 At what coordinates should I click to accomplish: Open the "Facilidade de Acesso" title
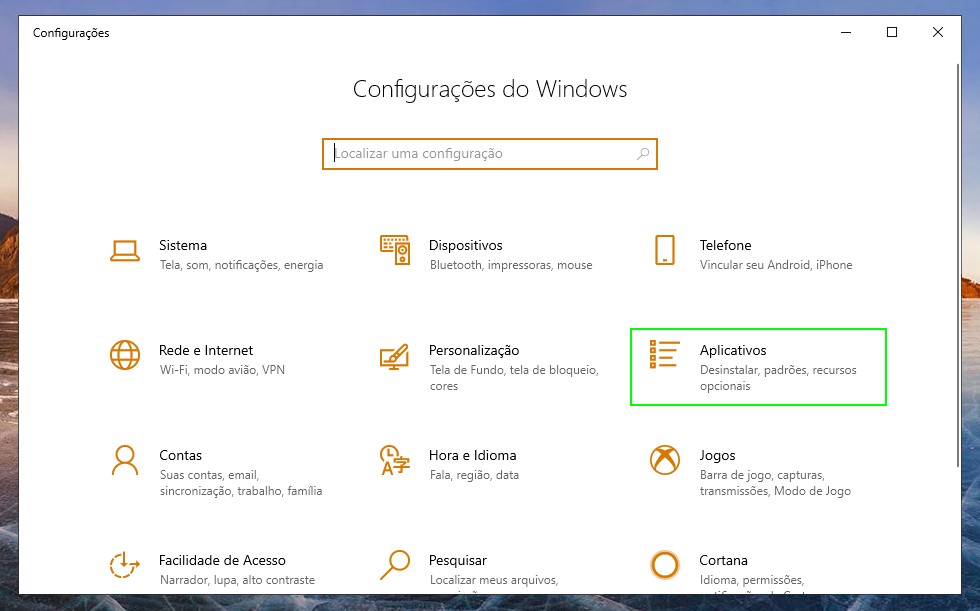[x=222, y=560]
